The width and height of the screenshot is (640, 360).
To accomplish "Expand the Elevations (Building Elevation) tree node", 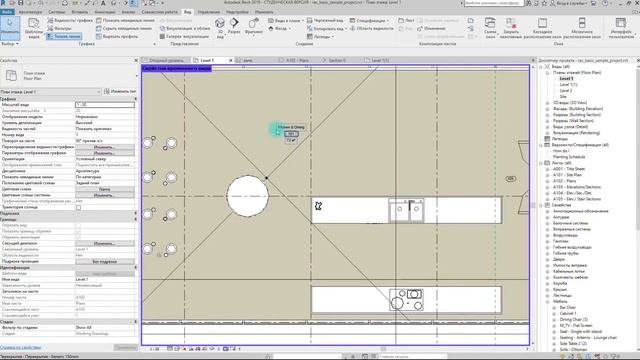I will click(x=547, y=109).
